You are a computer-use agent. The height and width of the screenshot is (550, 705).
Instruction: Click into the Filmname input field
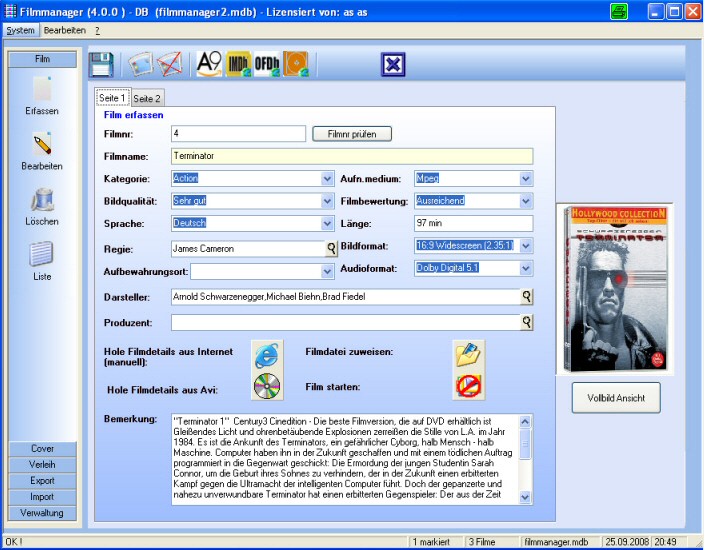tap(351, 156)
